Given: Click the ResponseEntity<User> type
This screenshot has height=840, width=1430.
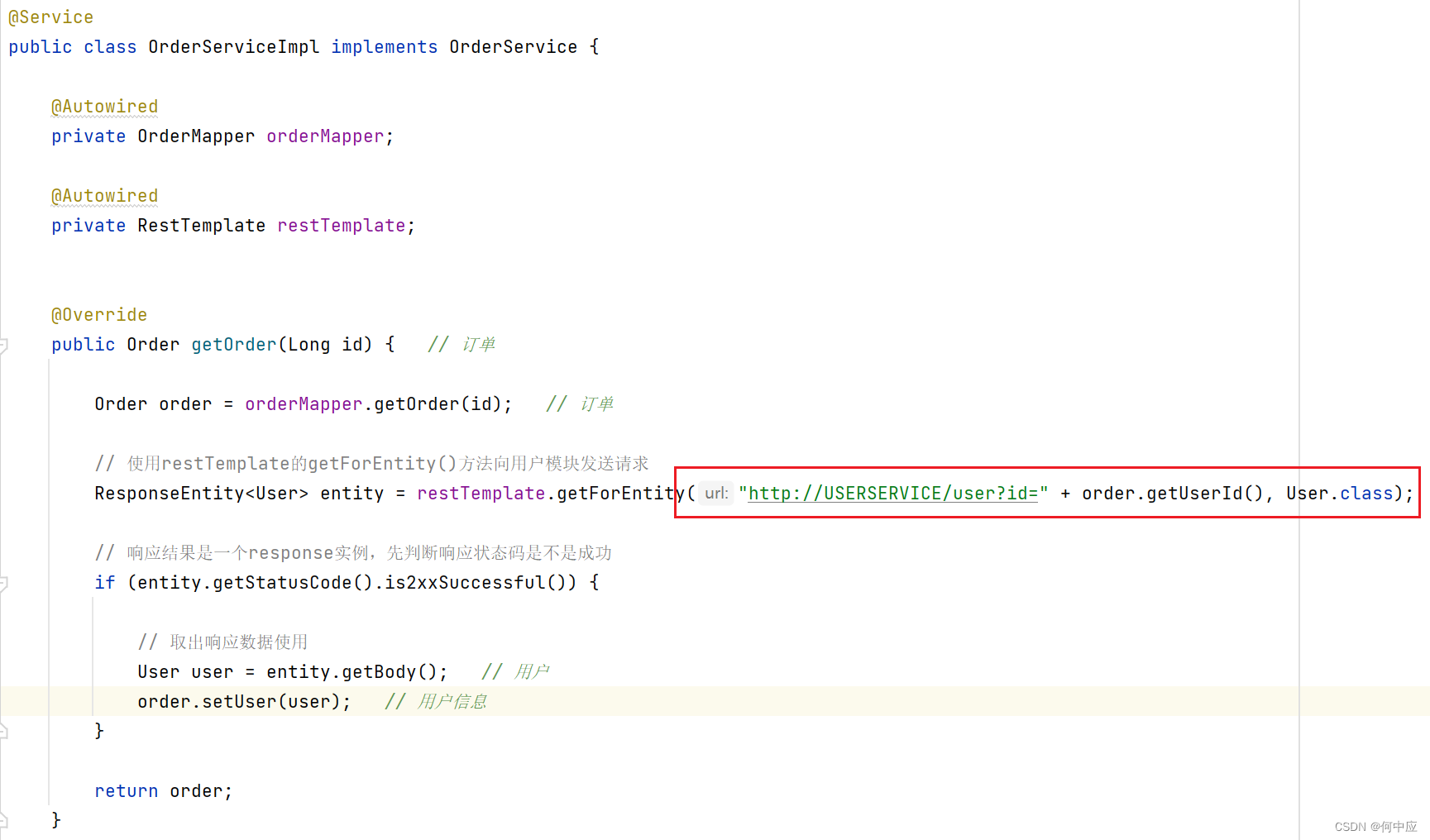Looking at the screenshot, I should click(x=202, y=494).
